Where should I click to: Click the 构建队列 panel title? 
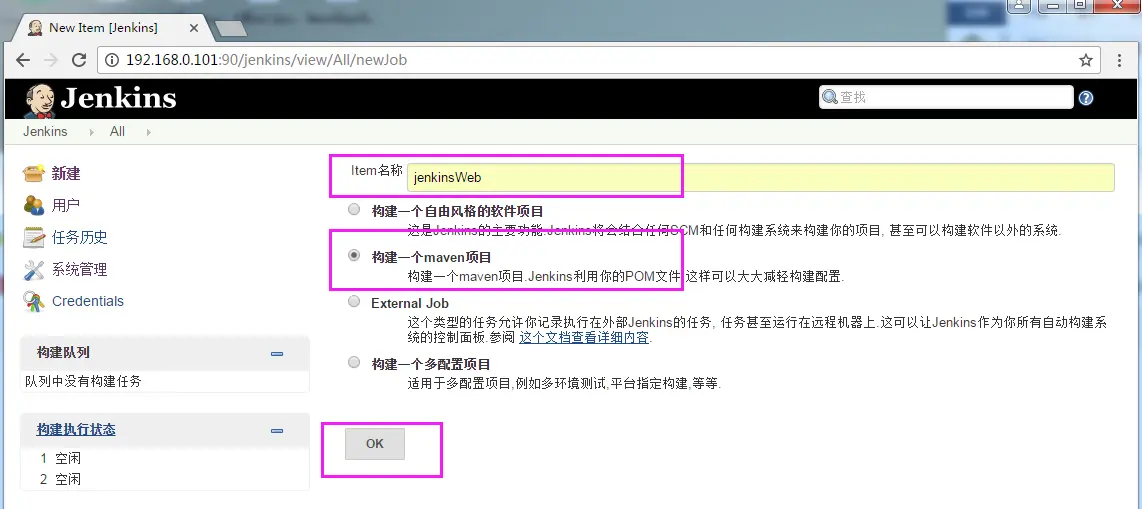[x=63, y=352]
